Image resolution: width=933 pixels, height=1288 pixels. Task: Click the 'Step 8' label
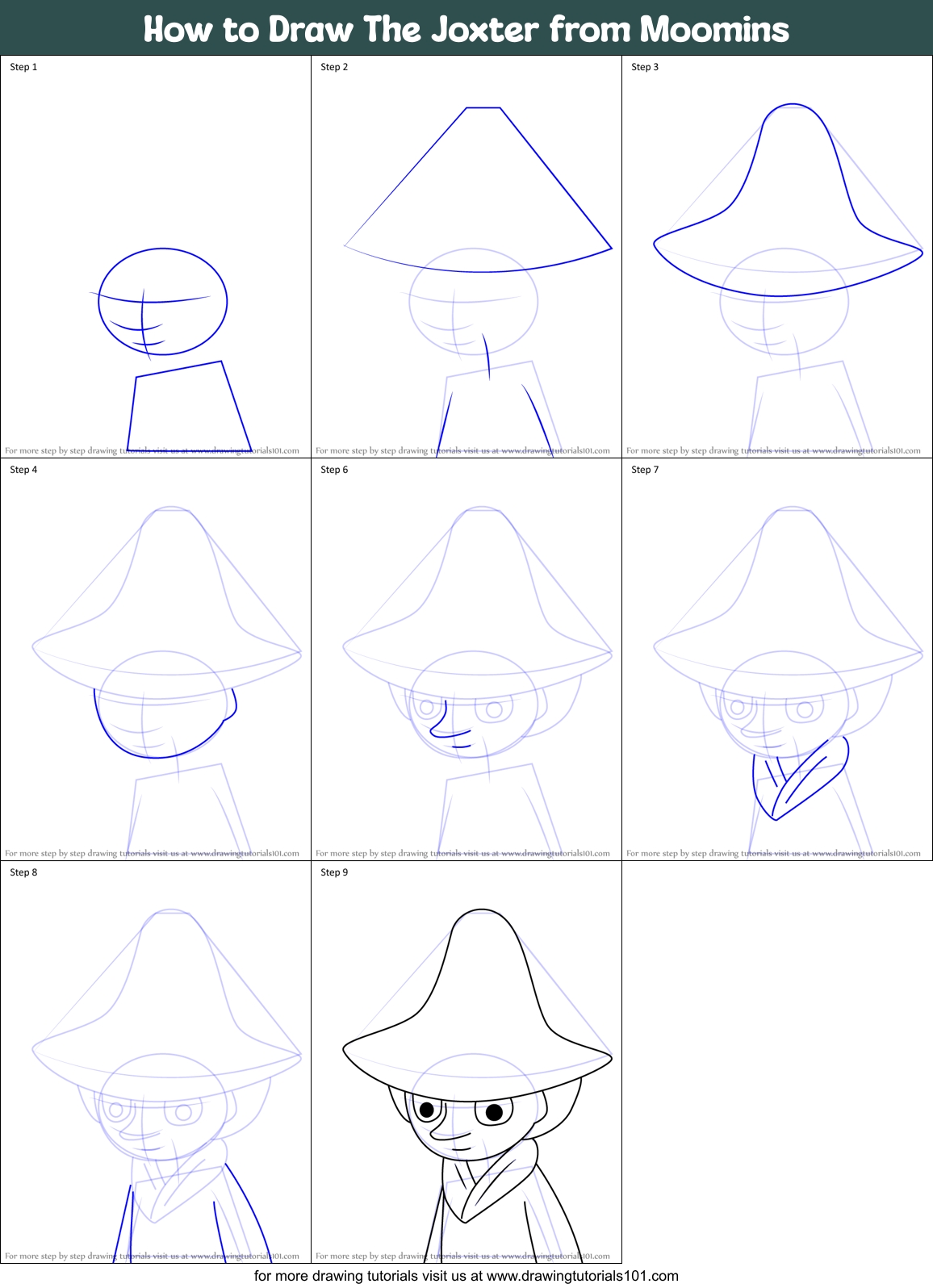point(23,872)
